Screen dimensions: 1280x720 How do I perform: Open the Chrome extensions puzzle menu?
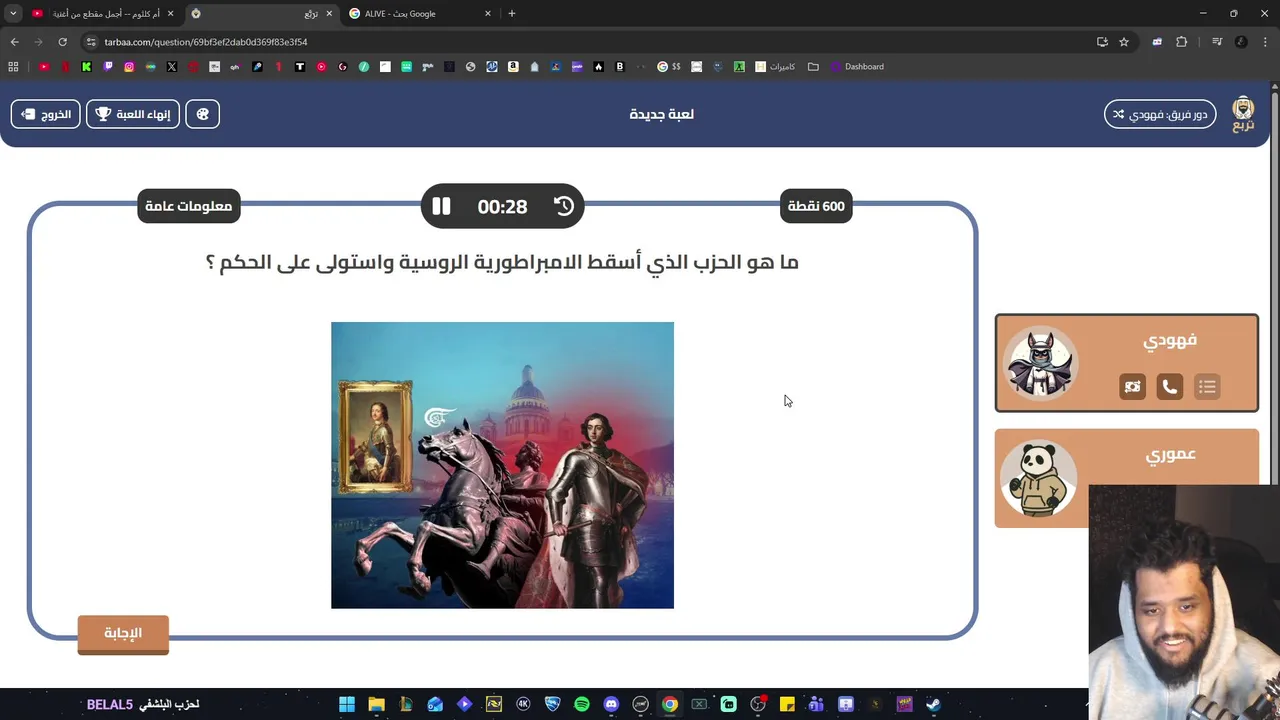point(1181,42)
